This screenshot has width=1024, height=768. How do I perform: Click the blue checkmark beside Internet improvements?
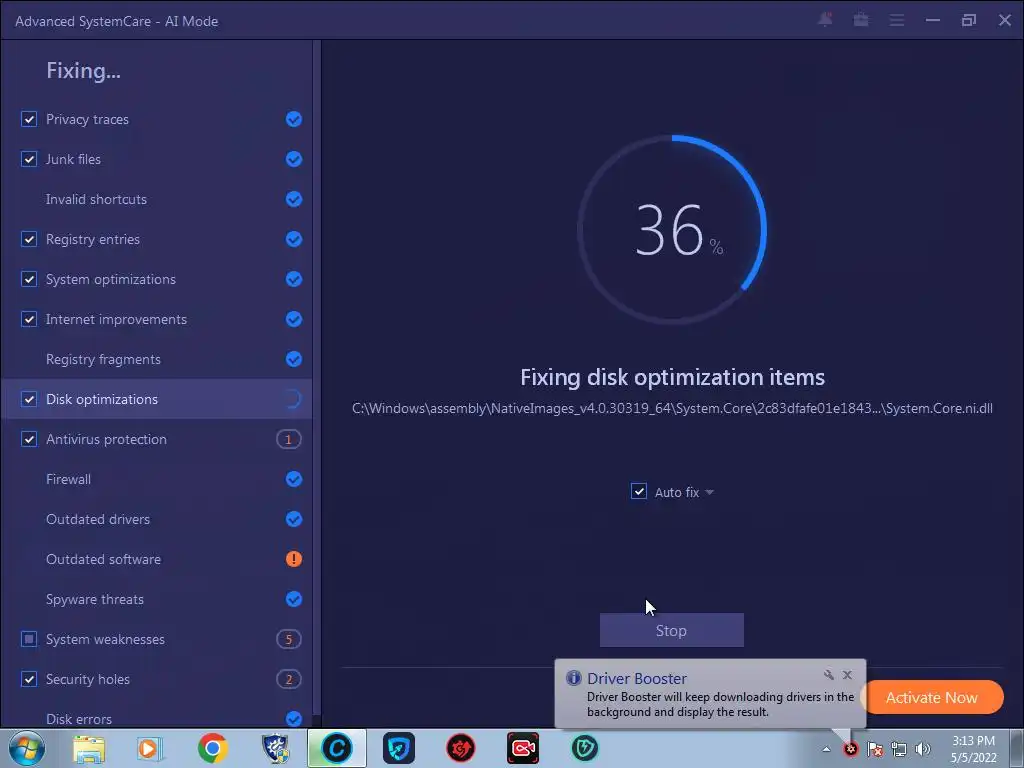click(x=294, y=319)
